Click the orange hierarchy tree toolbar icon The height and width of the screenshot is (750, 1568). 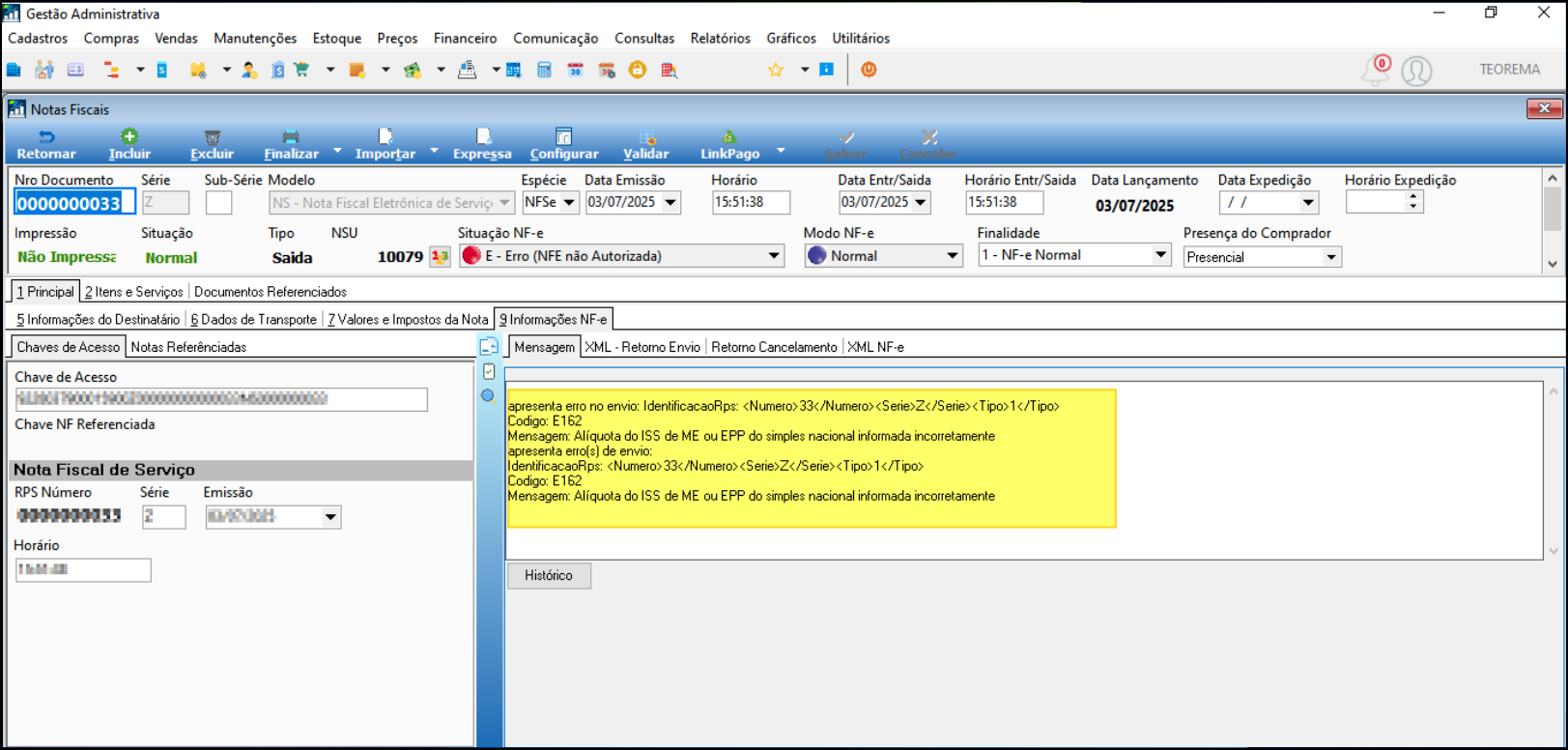112,70
